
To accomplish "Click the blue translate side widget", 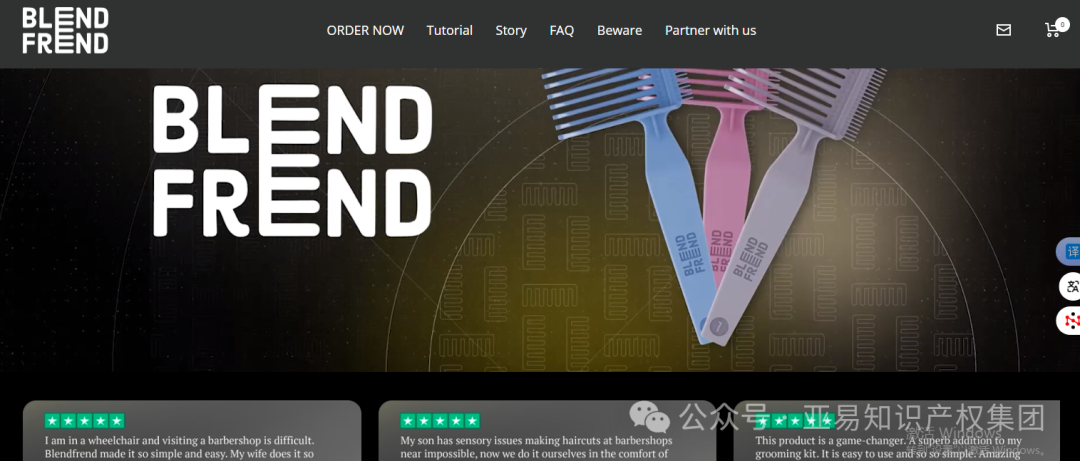I will [1069, 252].
